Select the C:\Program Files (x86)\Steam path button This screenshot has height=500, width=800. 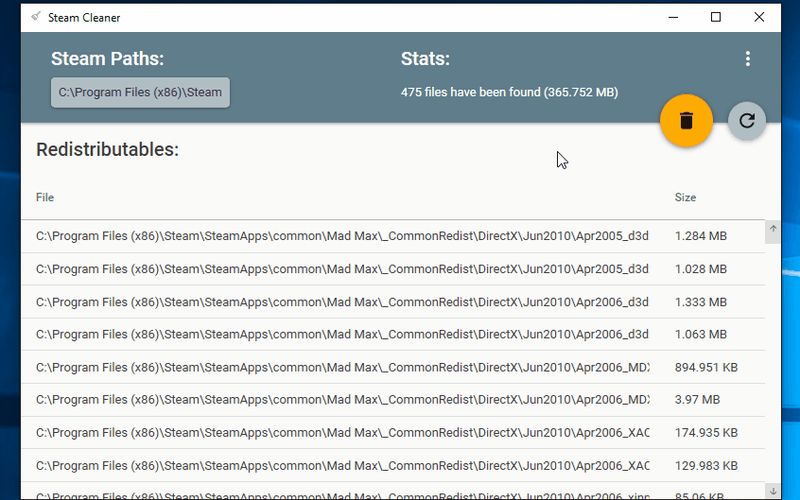click(x=140, y=92)
